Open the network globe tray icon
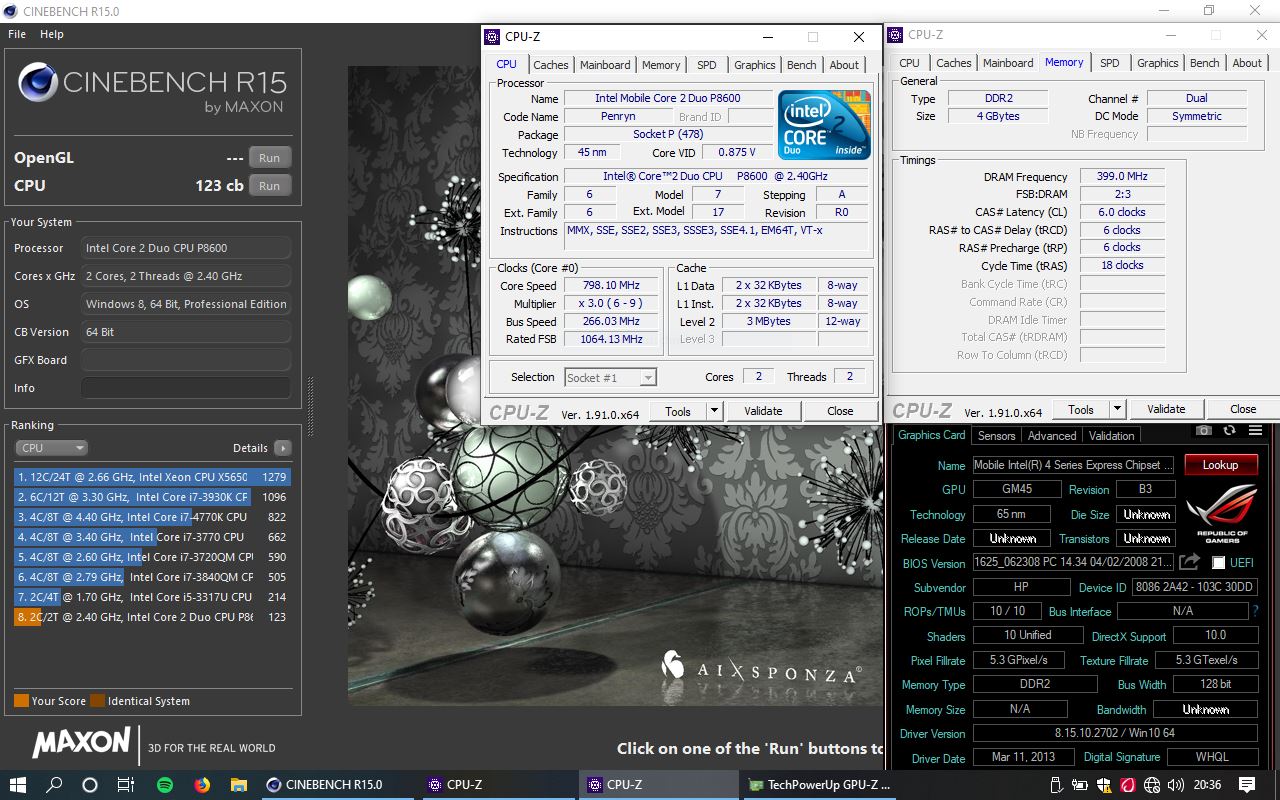Image resolution: width=1280 pixels, height=800 pixels. click(1151, 785)
